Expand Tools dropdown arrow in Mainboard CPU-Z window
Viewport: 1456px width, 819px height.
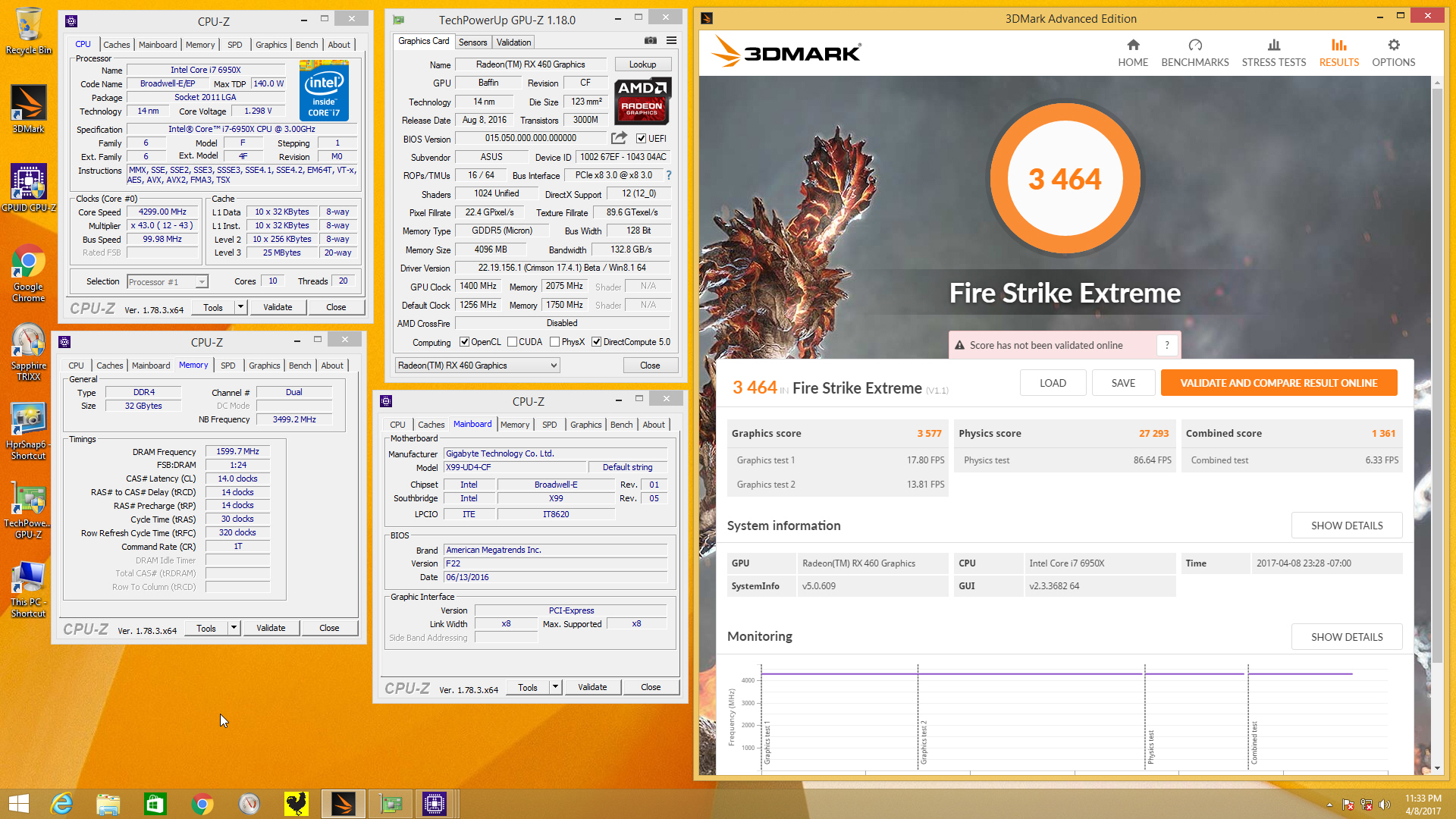[555, 687]
